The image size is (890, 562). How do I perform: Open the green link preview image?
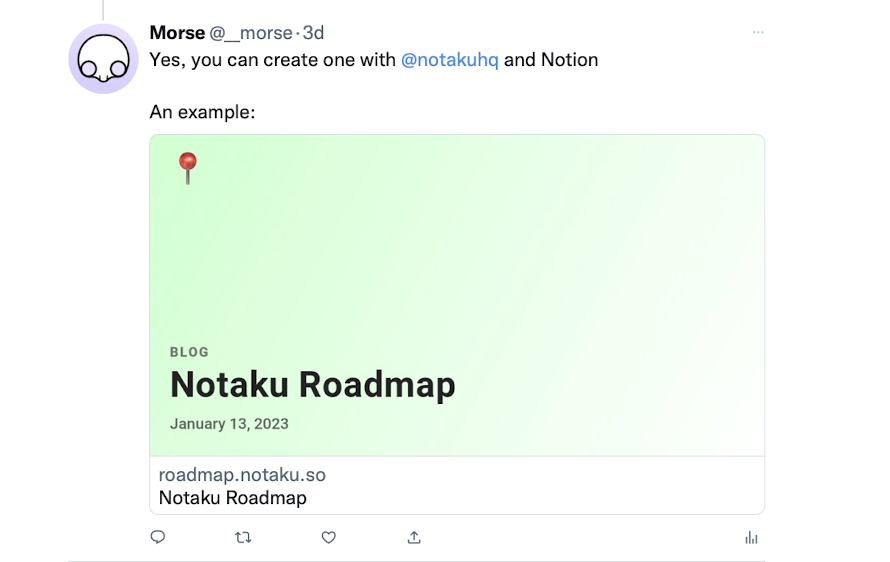click(x=457, y=295)
